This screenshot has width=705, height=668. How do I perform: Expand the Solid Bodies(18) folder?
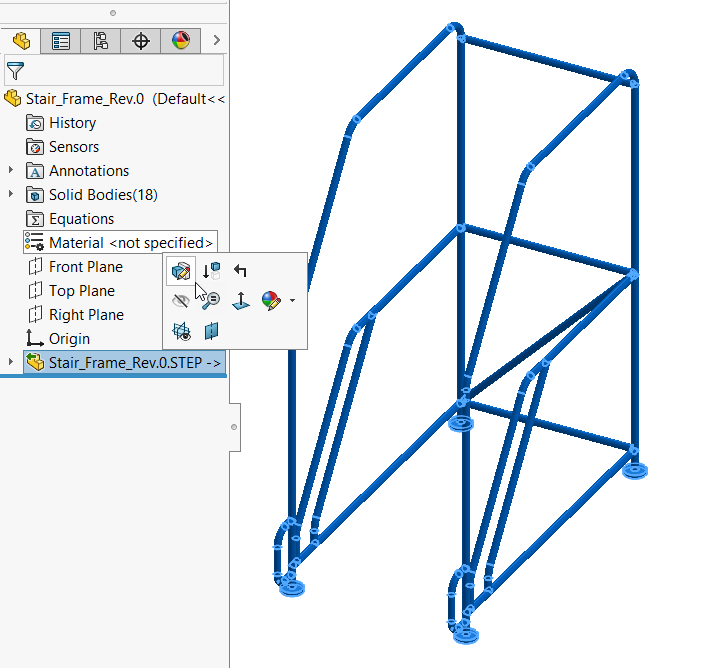pyautogui.click(x=11, y=194)
